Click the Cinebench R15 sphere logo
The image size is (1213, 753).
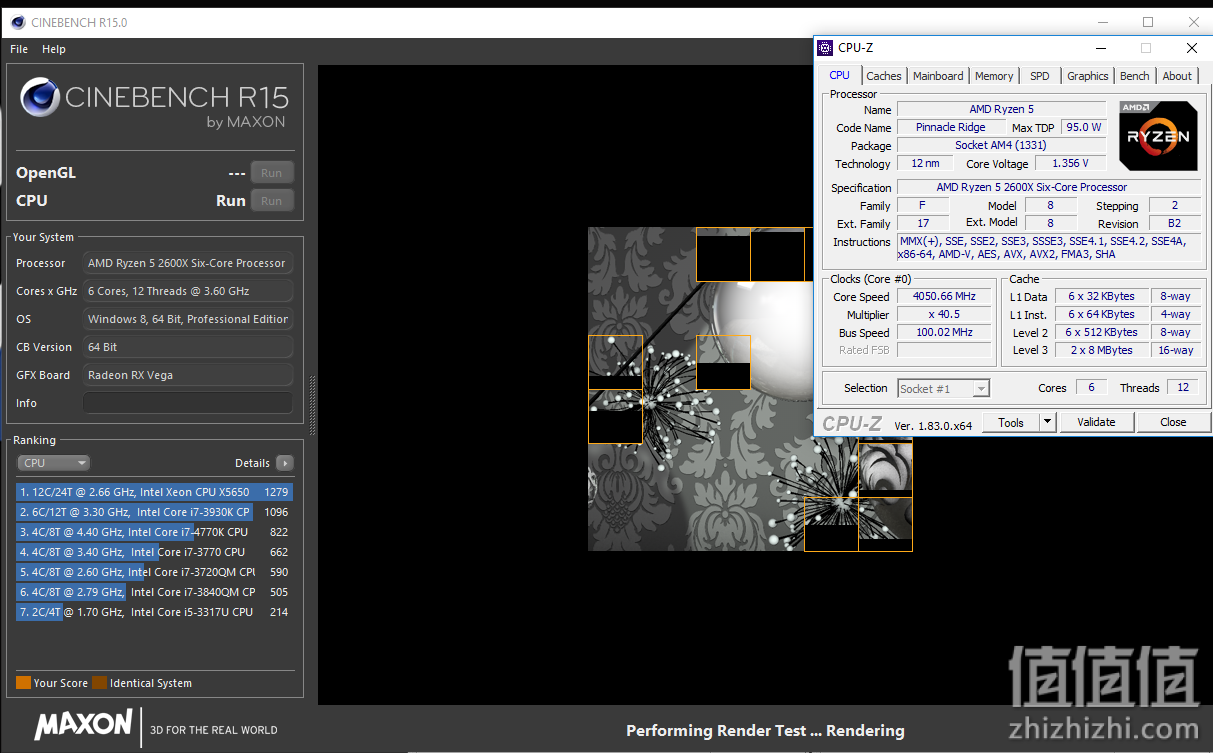click(40, 98)
